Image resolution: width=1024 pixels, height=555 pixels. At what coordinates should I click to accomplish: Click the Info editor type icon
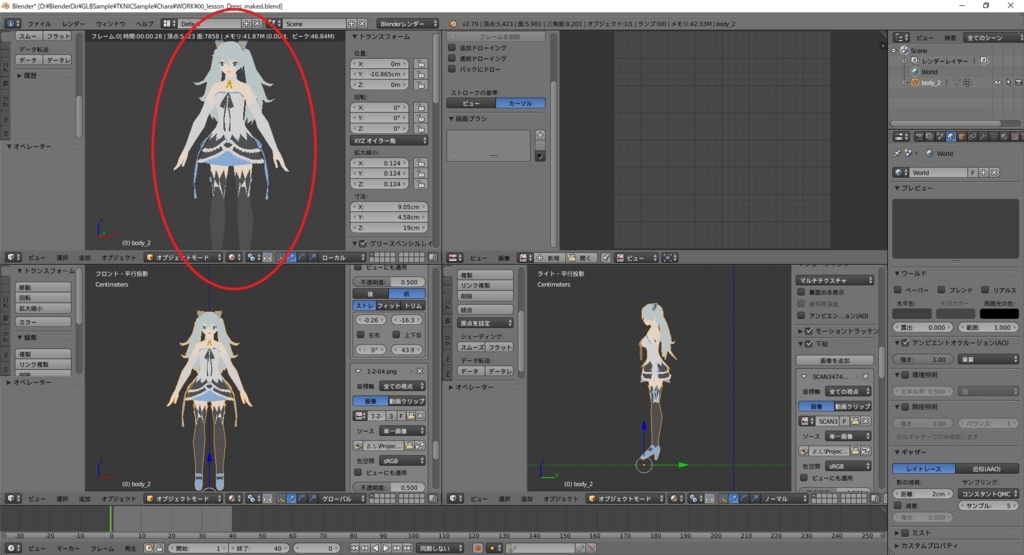pyautogui.click(x=12, y=24)
